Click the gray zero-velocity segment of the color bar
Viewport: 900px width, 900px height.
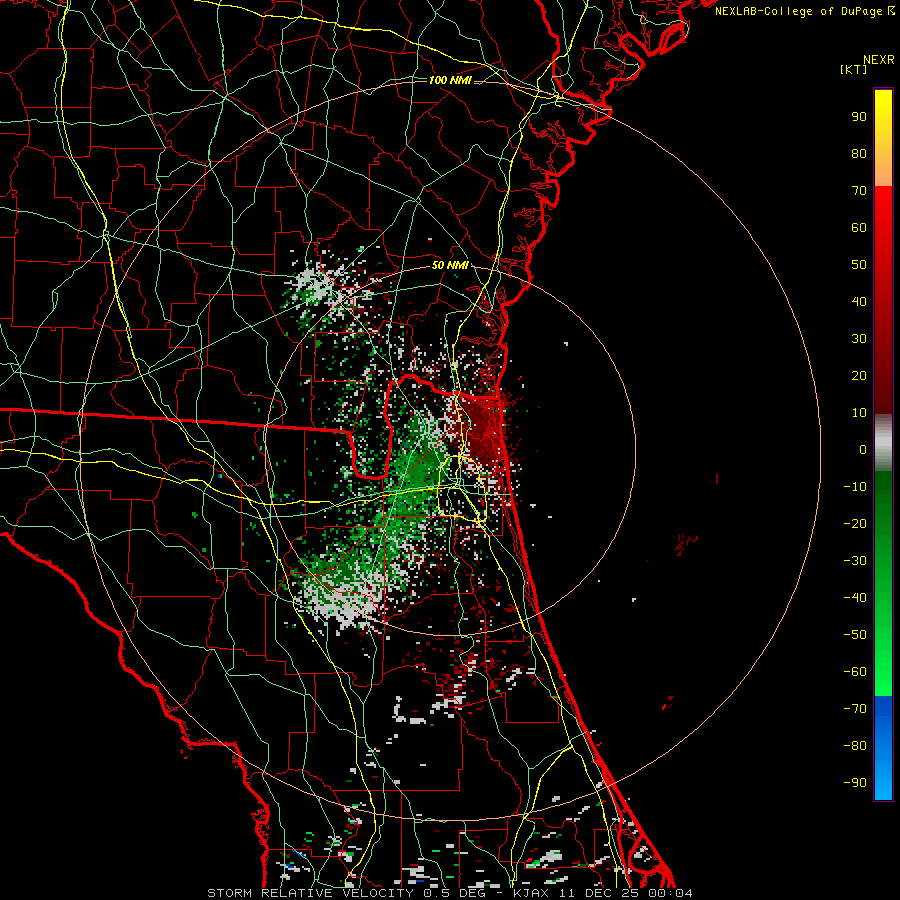(883, 443)
